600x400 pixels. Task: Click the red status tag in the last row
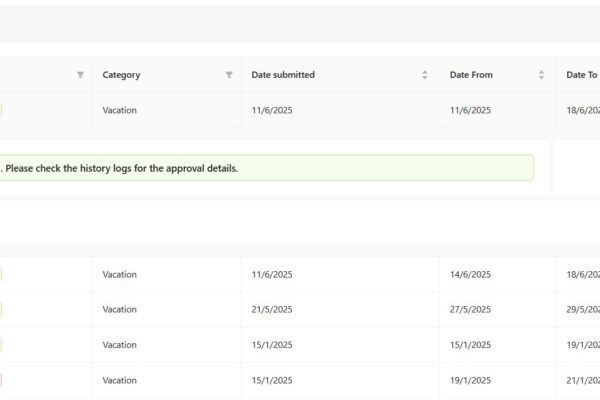1,380
